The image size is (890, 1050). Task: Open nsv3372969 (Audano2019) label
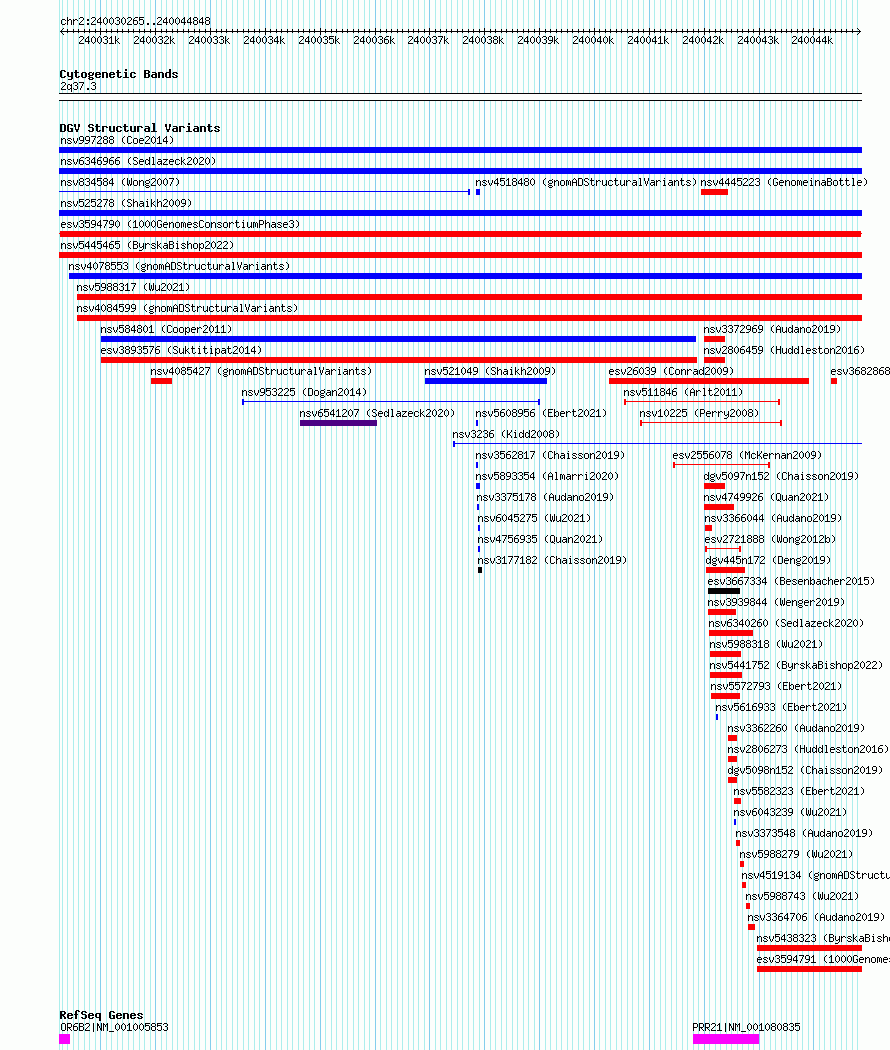[x=772, y=329]
